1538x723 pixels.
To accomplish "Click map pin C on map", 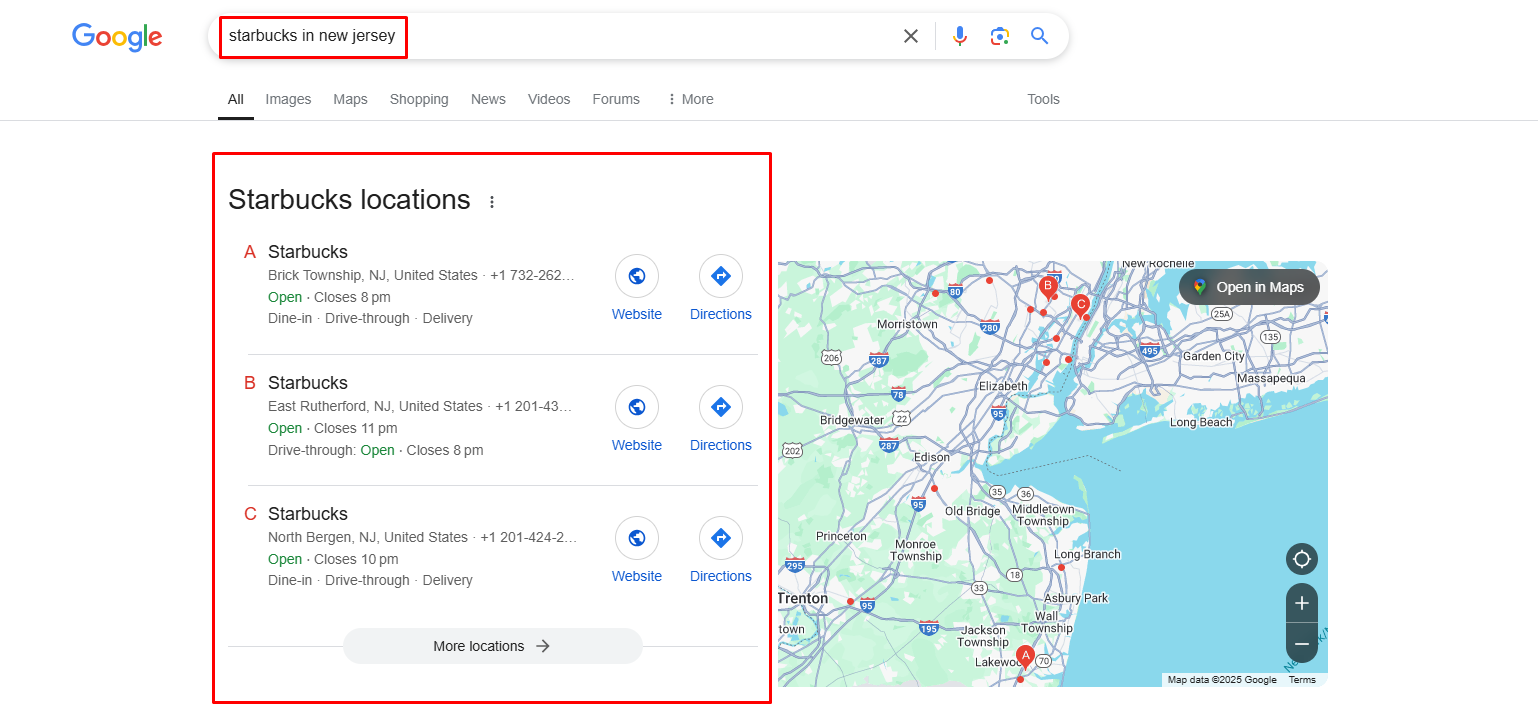I will pos(1080,304).
